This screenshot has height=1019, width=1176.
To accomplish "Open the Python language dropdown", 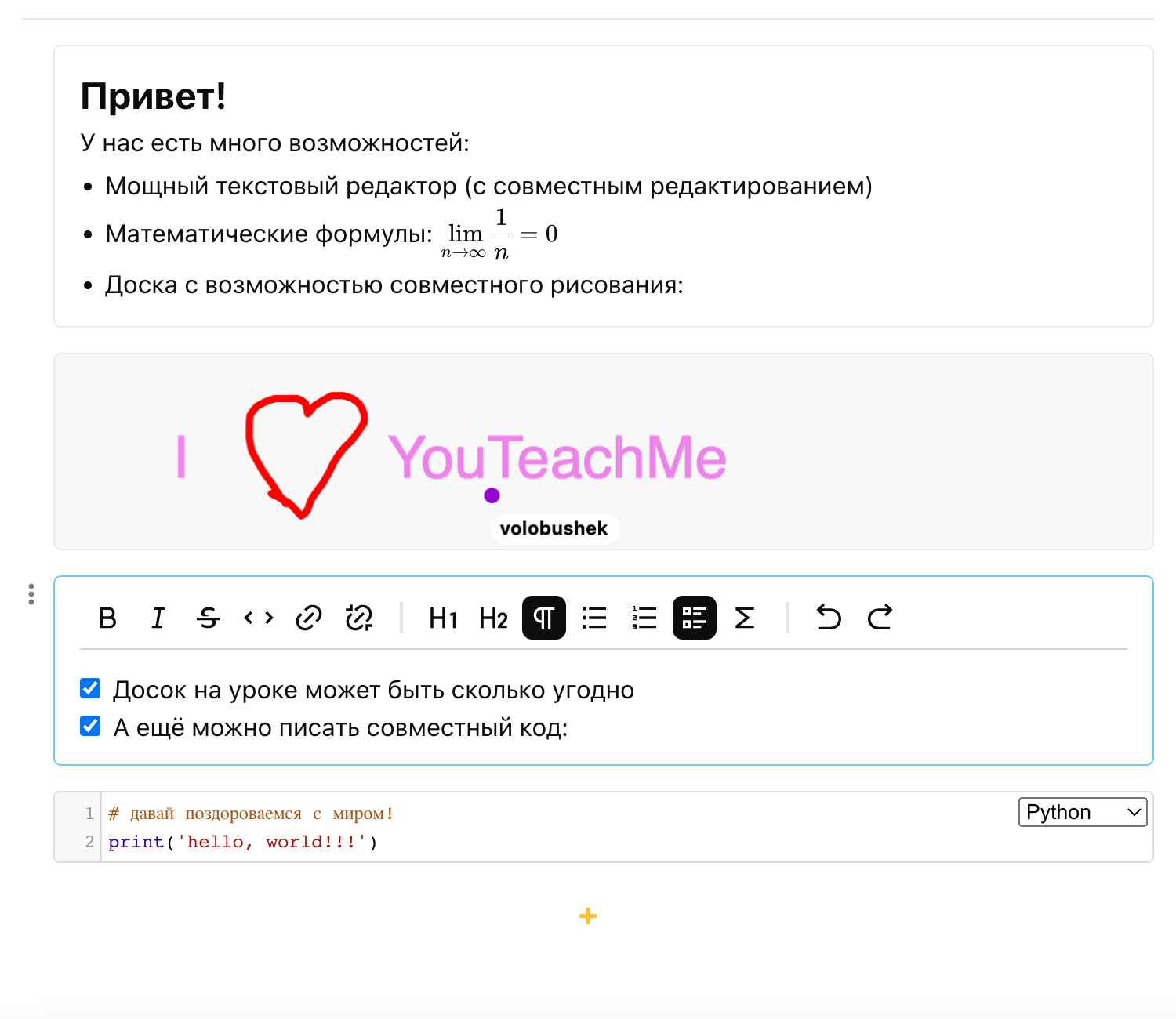I will [x=1082, y=812].
